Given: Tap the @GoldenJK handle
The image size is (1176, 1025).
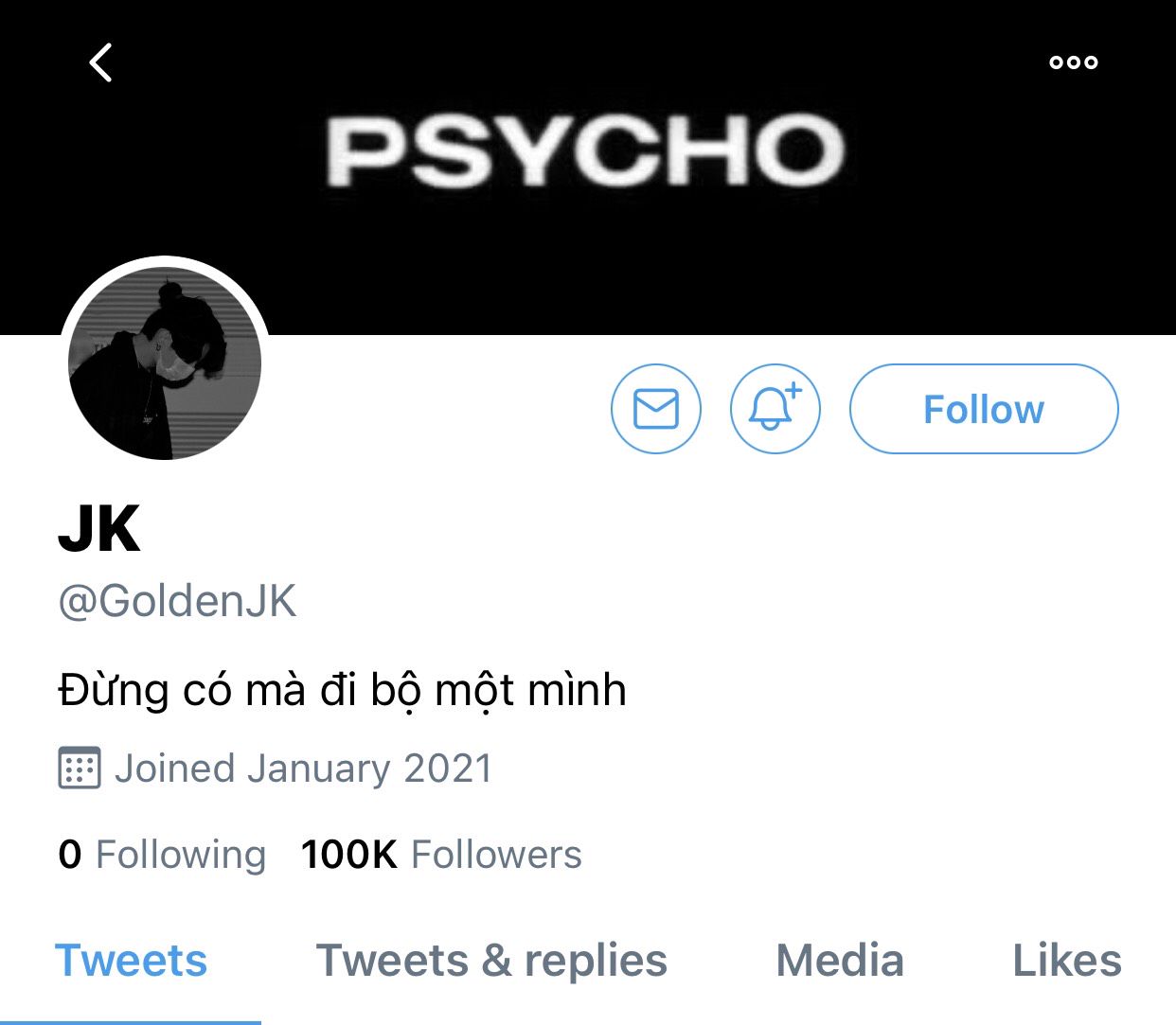Looking at the screenshot, I should pos(177,601).
